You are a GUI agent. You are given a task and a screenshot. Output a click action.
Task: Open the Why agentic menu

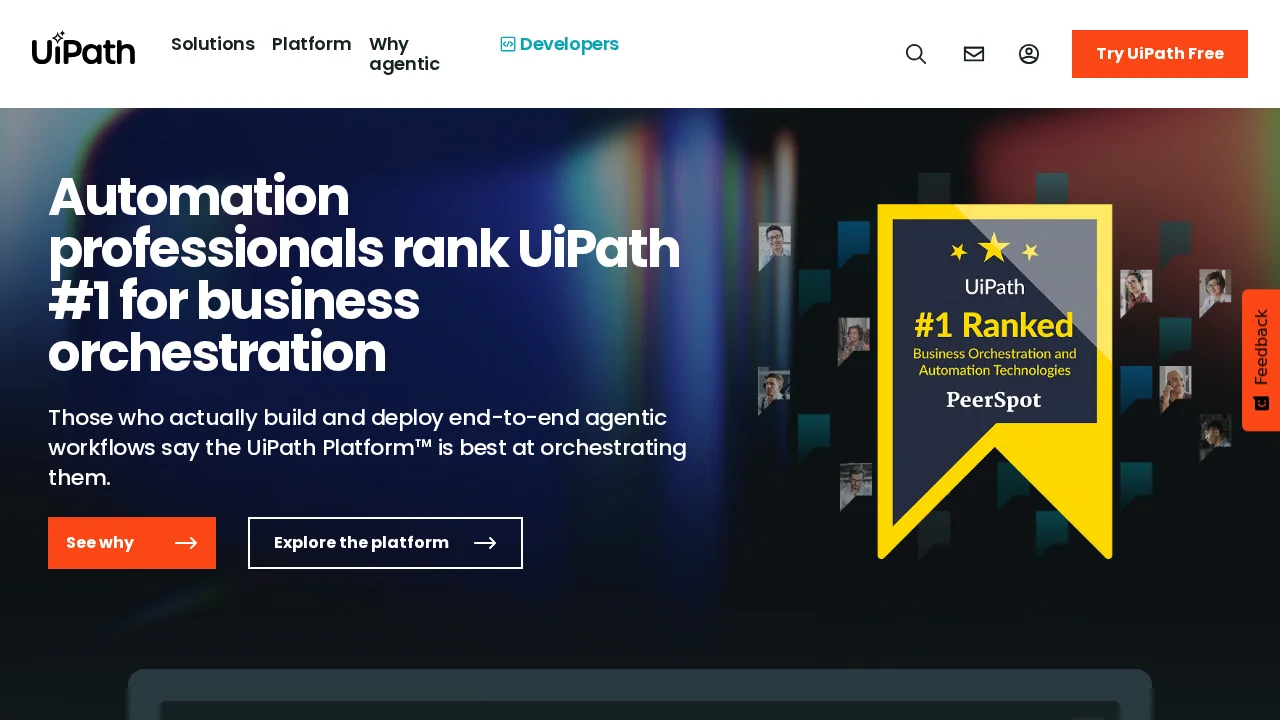(x=405, y=54)
